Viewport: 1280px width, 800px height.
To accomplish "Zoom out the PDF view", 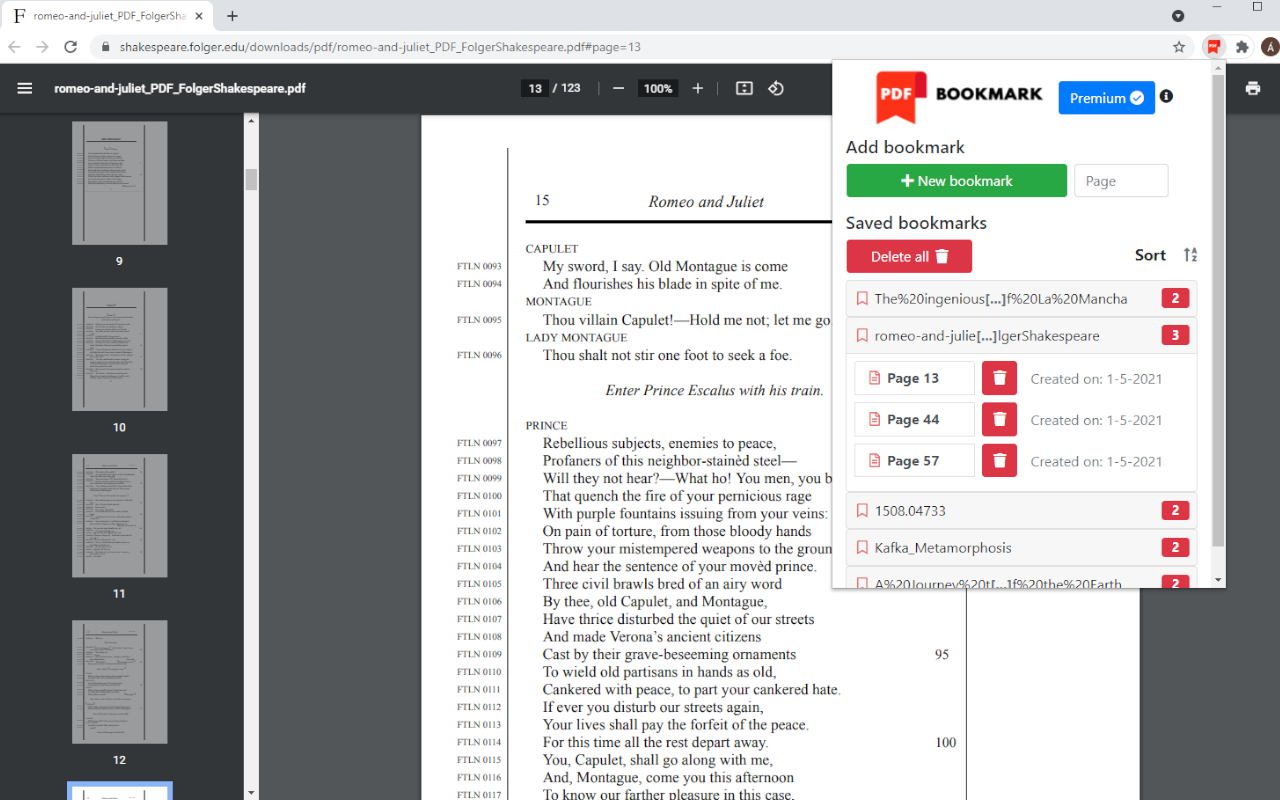I will click(620, 88).
